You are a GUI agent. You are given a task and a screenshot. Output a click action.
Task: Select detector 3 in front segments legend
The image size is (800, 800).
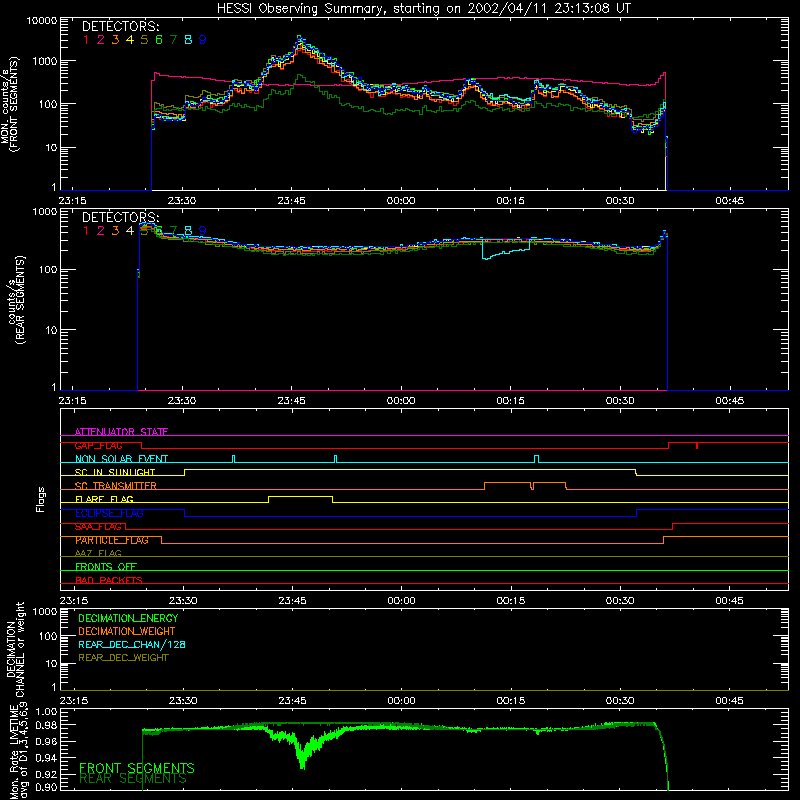115,40
